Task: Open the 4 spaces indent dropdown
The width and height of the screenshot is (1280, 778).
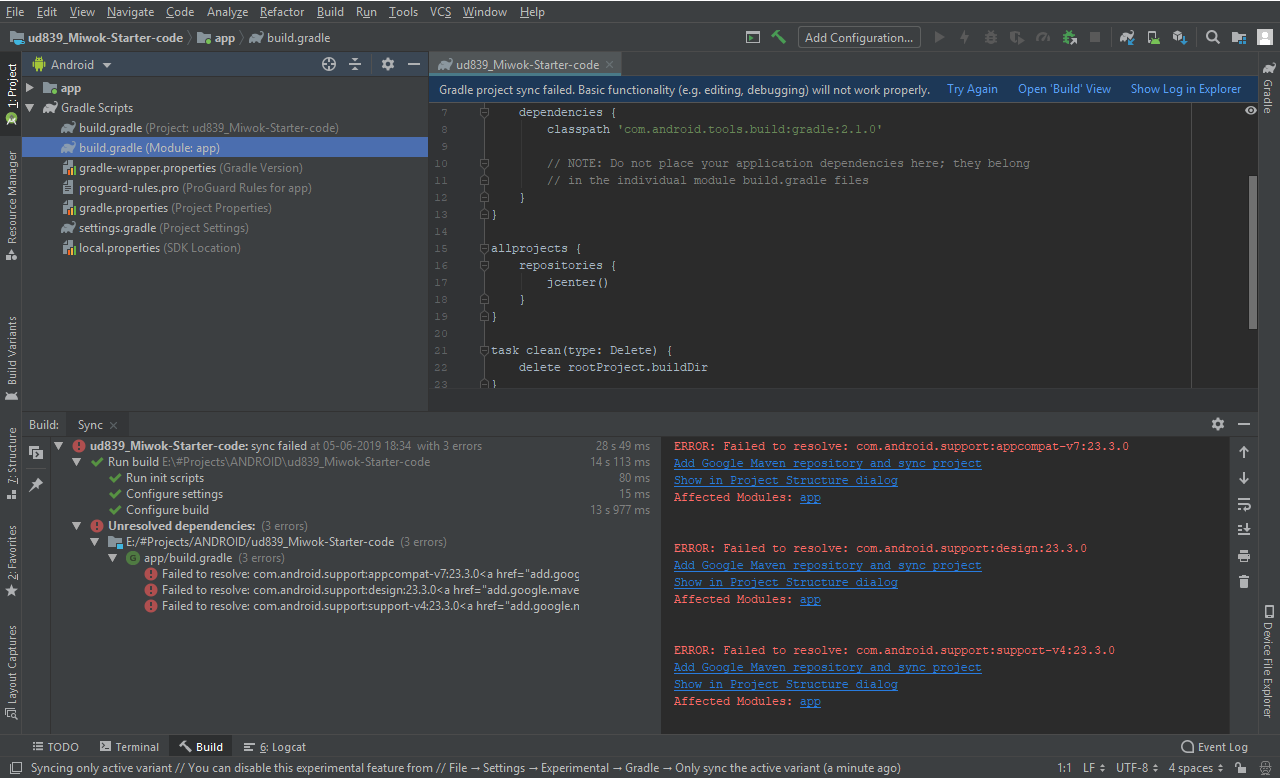Action: pyautogui.click(x=1196, y=768)
